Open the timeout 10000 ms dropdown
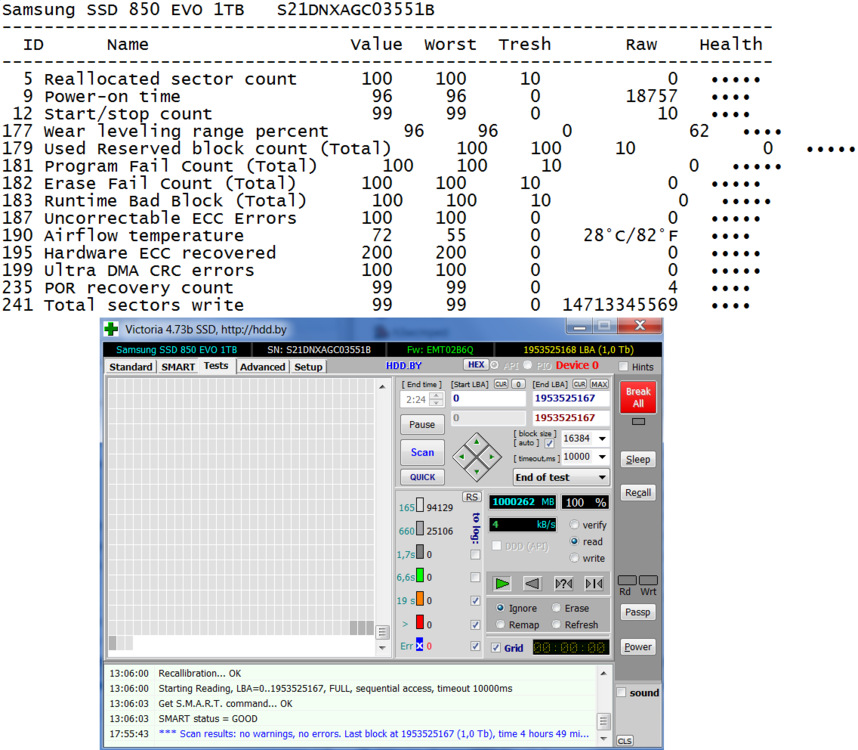The height and width of the screenshot is (750, 858). [x=602, y=457]
